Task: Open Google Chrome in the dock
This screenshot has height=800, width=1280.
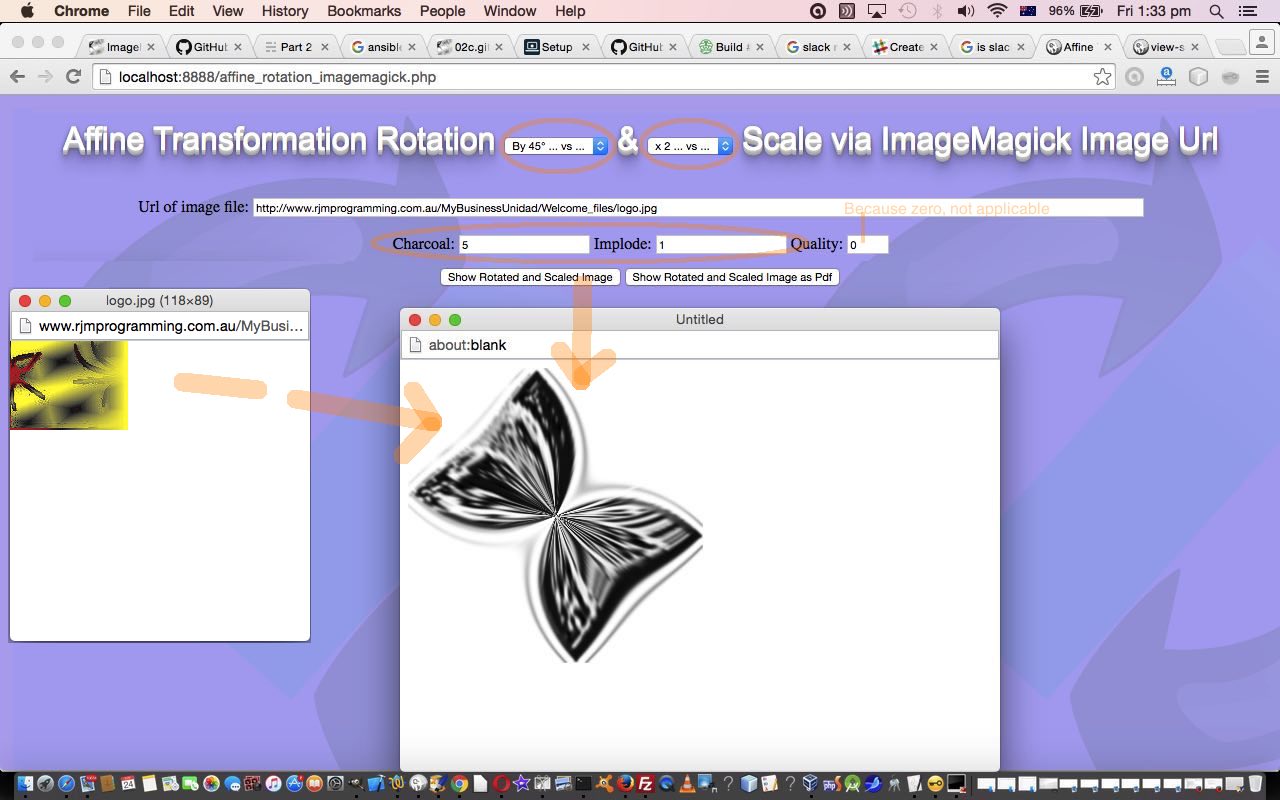Action: pyautogui.click(x=459, y=783)
